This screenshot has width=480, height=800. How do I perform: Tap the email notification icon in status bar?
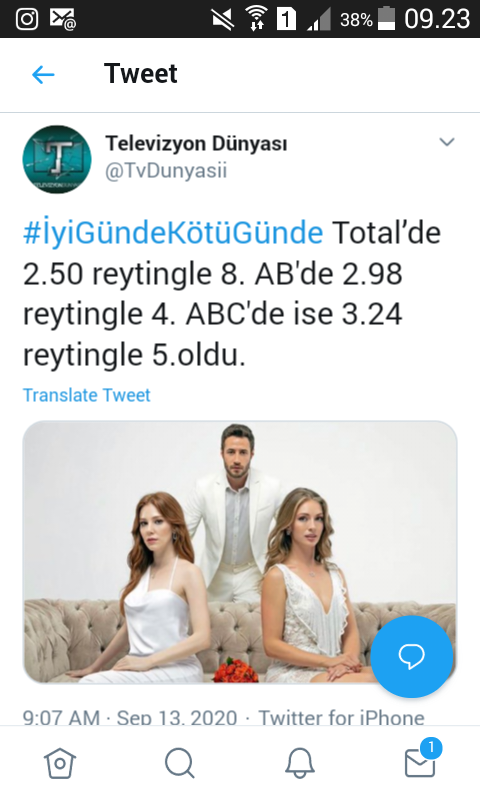tap(63, 19)
